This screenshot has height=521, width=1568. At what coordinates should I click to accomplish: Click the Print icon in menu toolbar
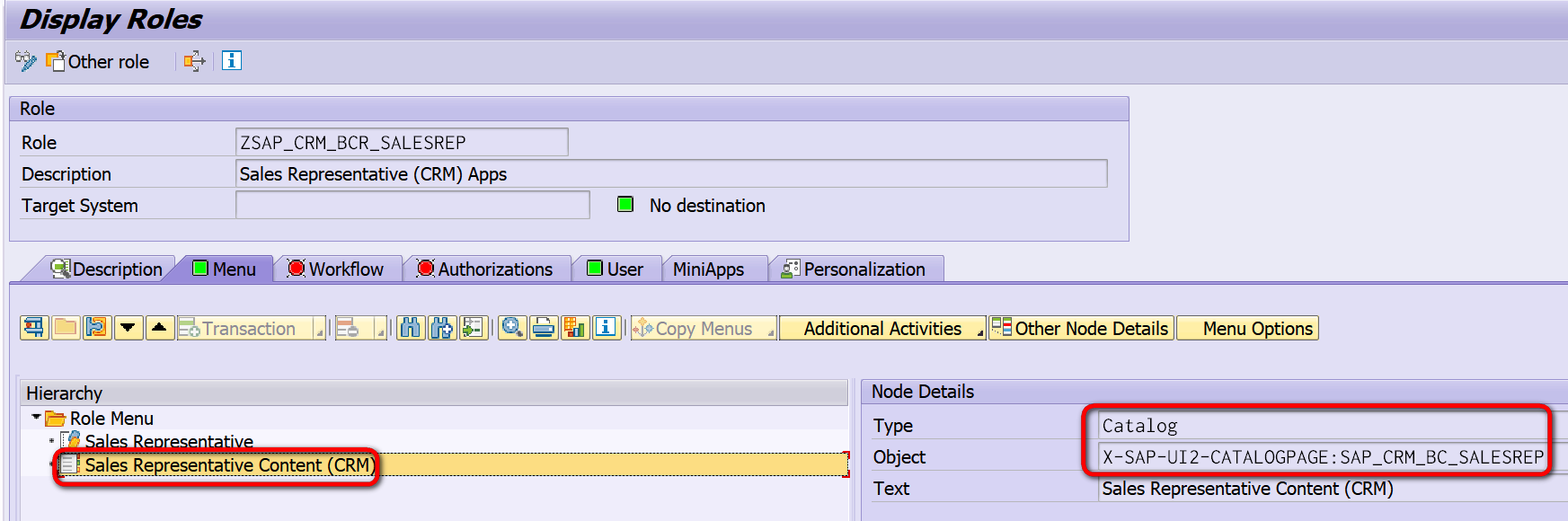(x=544, y=328)
